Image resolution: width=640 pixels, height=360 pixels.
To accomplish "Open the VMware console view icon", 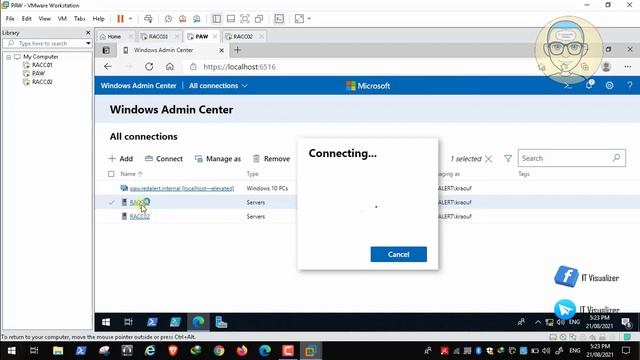I will pos(279,19).
